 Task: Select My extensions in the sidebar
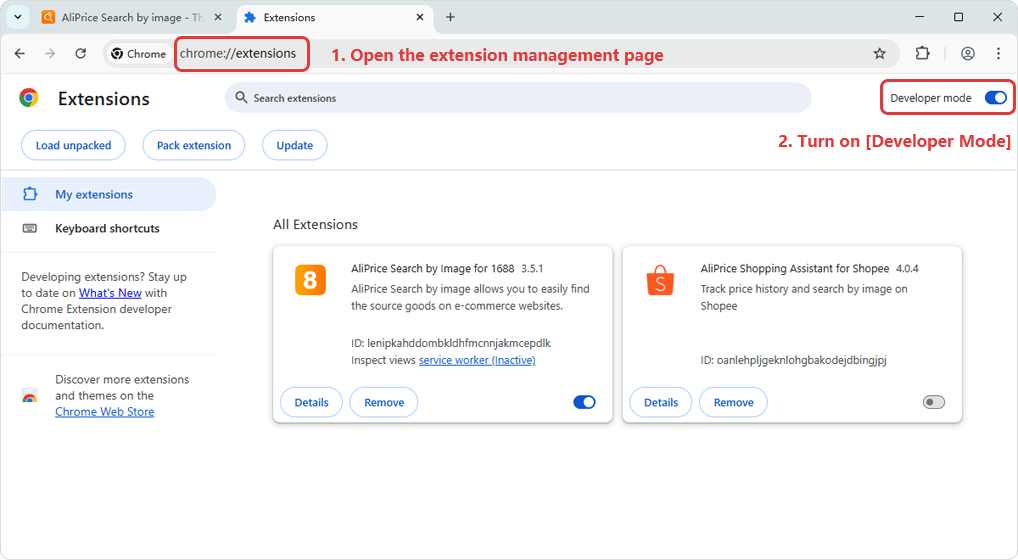pos(94,195)
